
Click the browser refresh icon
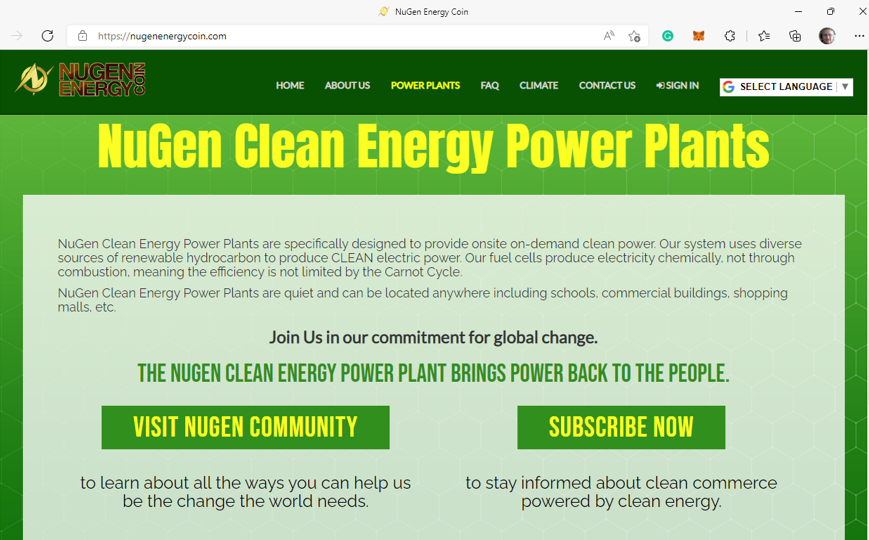(x=47, y=36)
